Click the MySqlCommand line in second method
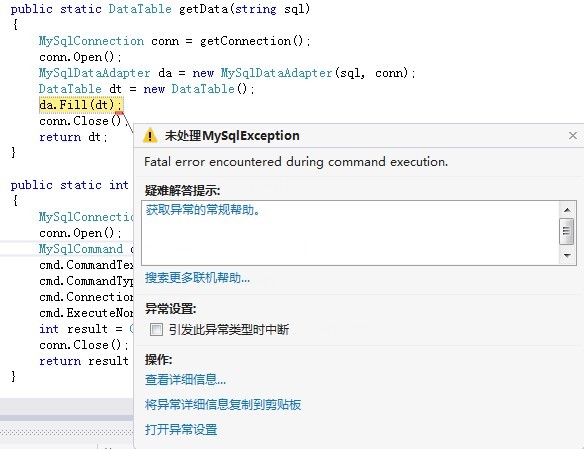 [86, 249]
